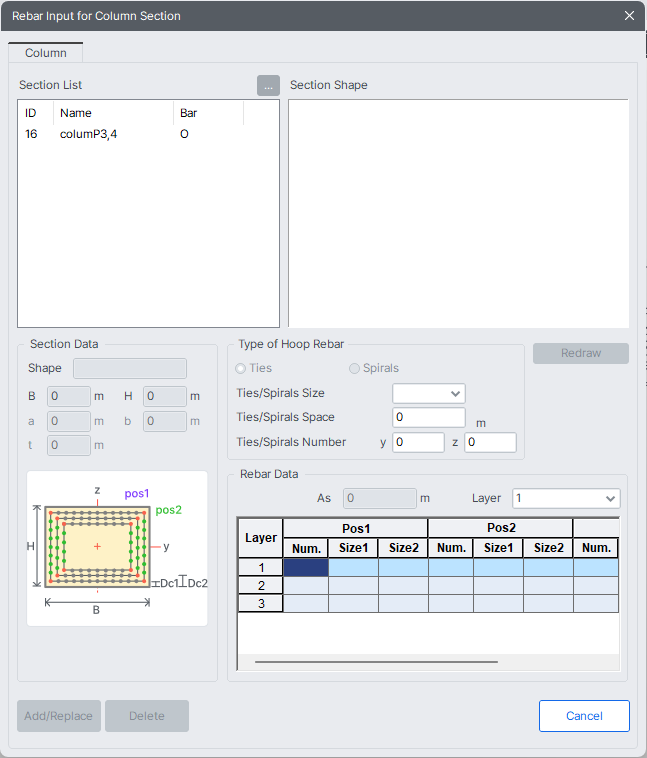Switch to the Column tab

pos(45,53)
